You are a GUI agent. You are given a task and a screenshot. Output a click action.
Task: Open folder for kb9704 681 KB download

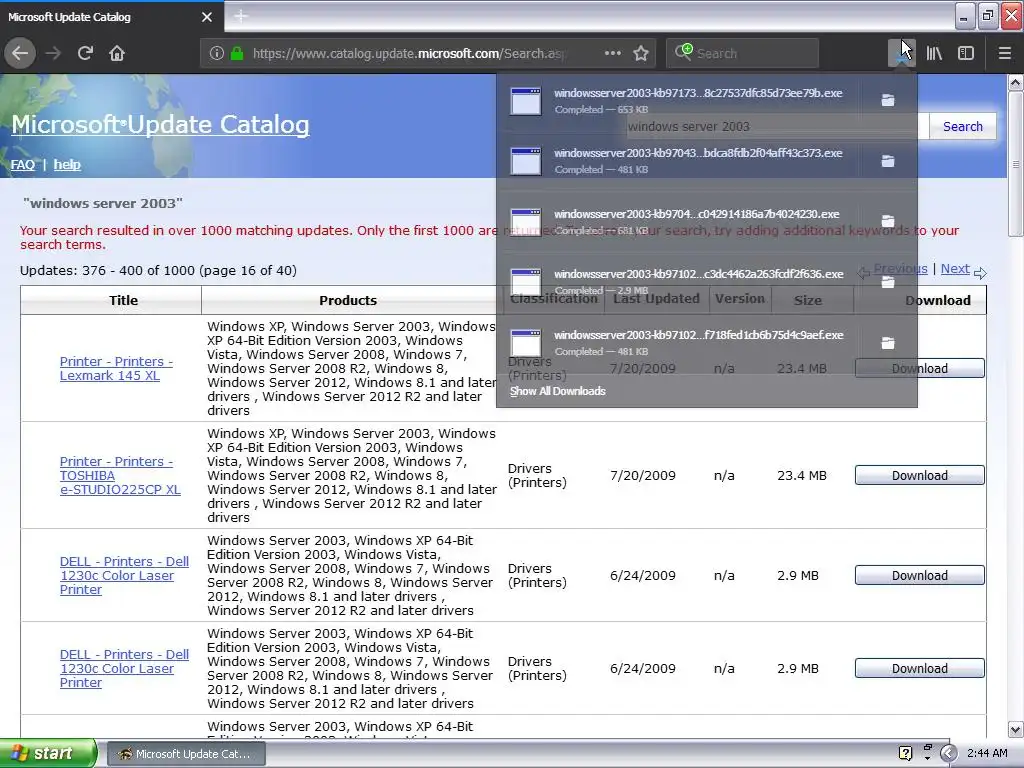888,221
